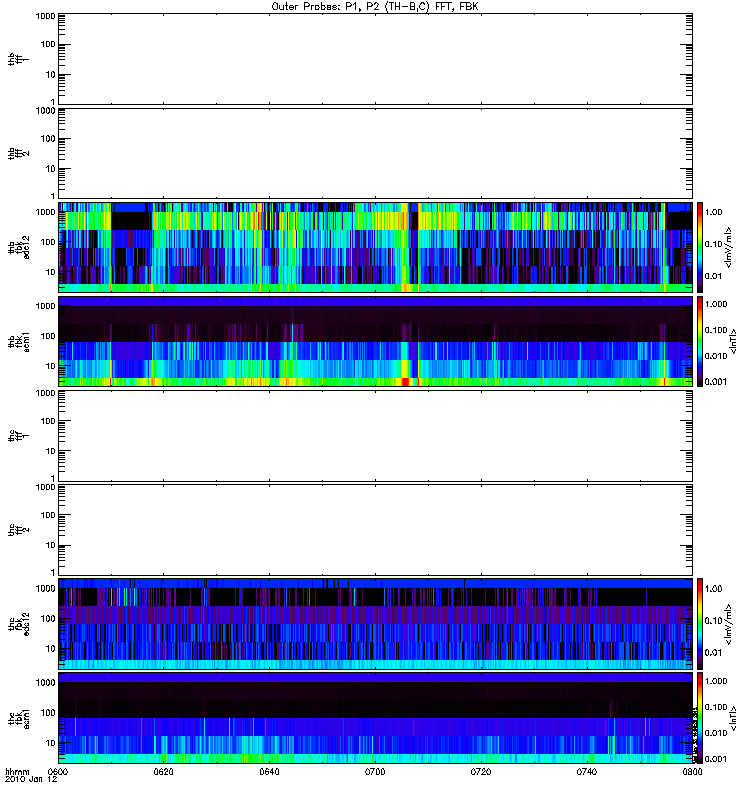The width and height of the screenshot is (750, 800).
Task: Click the thc fbk scm1 spectrogram panel
Action: pos(376,718)
